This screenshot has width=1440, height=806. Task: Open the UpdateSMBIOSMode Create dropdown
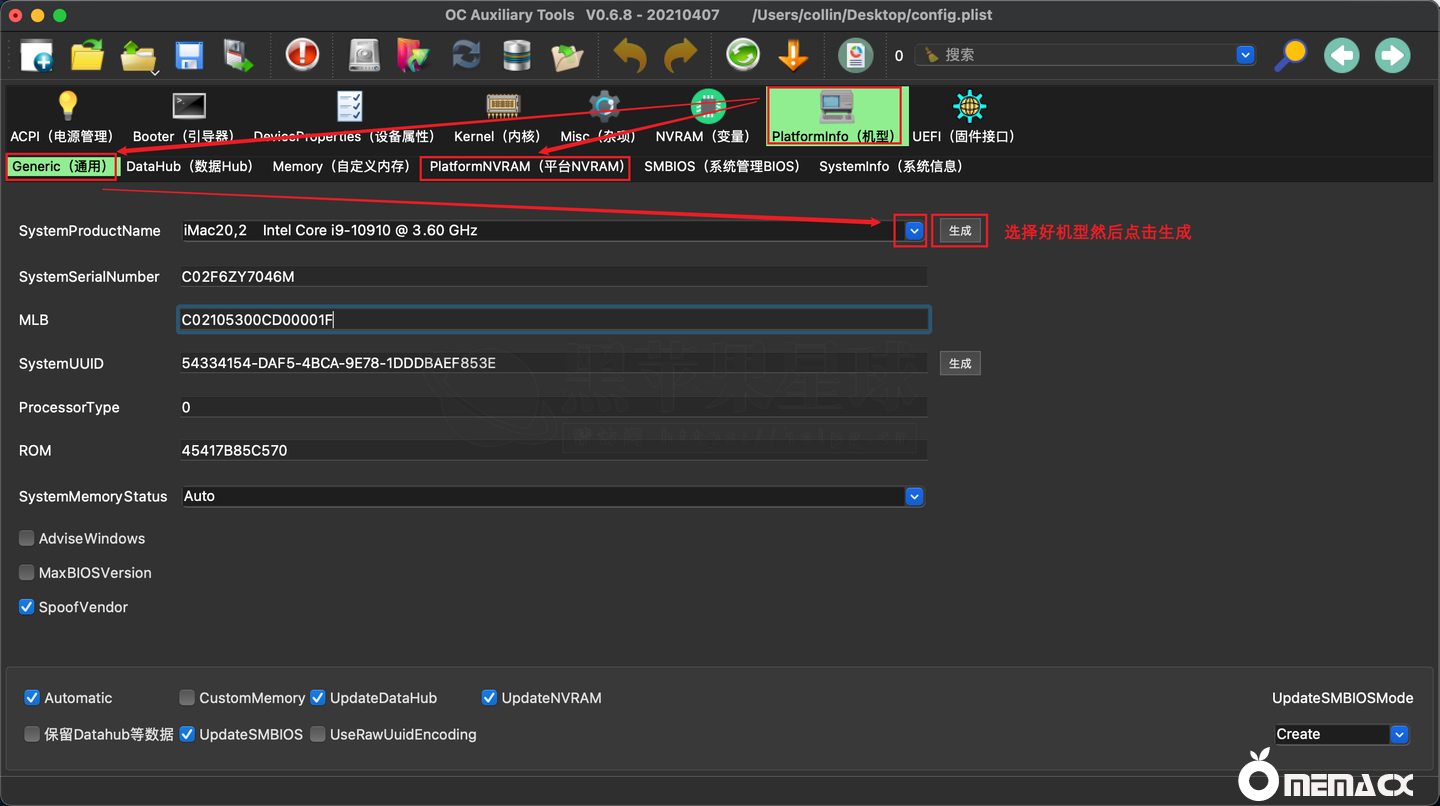pos(1341,734)
